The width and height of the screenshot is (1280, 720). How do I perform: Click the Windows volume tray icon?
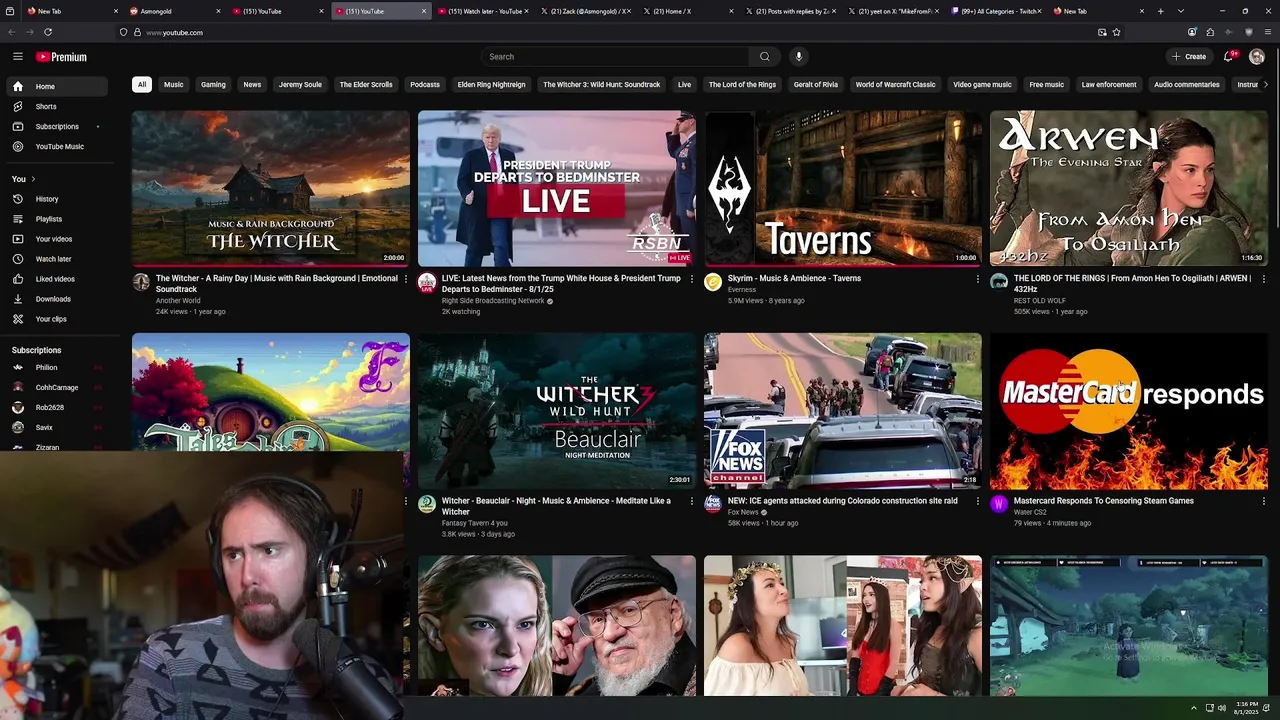[x=1221, y=708]
